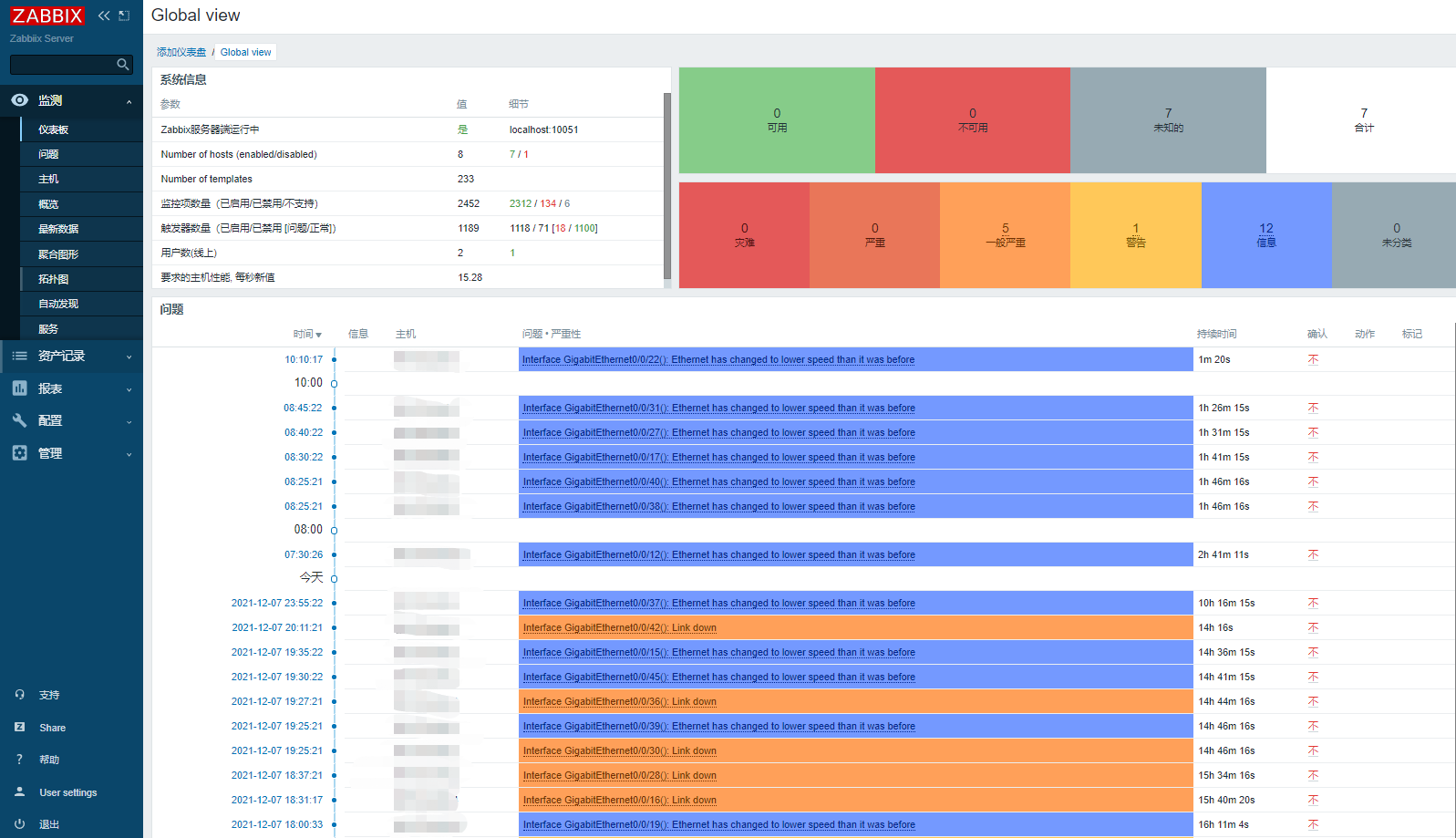Open 概览 submenu item
The height and width of the screenshot is (838, 1456).
click(x=48, y=204)
